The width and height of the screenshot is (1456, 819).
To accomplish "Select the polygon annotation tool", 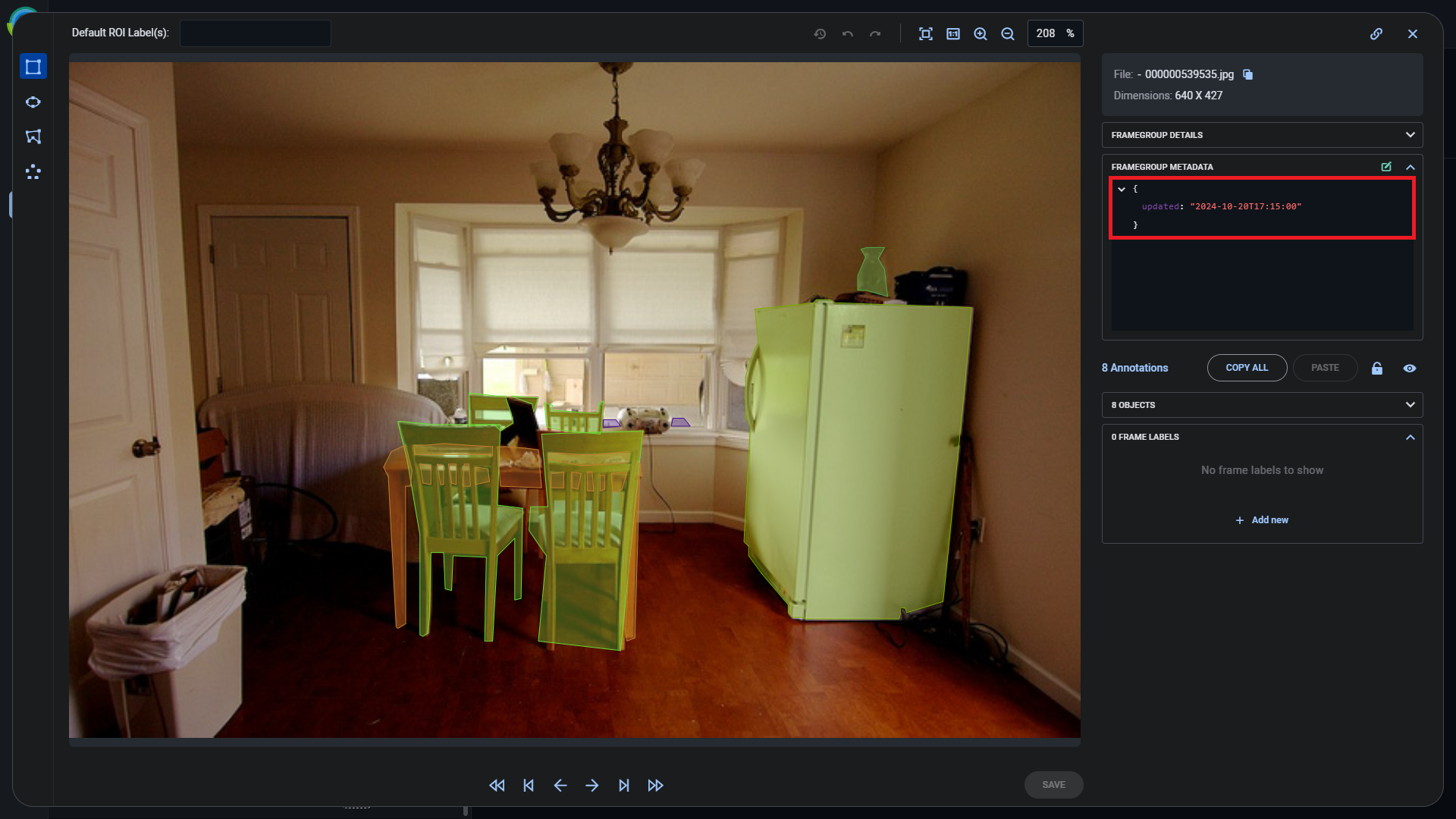I will pyautogui.click(x=33, y=136).
